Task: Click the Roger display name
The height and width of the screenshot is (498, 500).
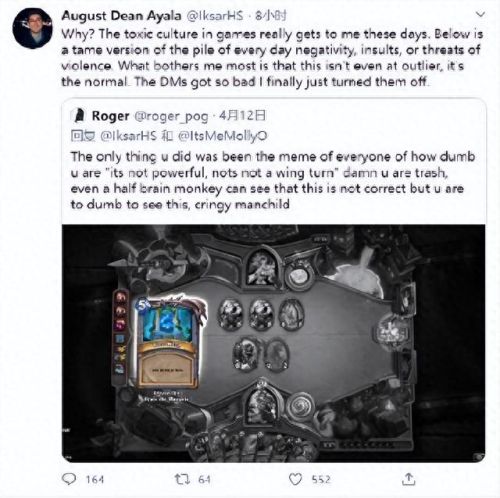Action: [x=110, y=116]
